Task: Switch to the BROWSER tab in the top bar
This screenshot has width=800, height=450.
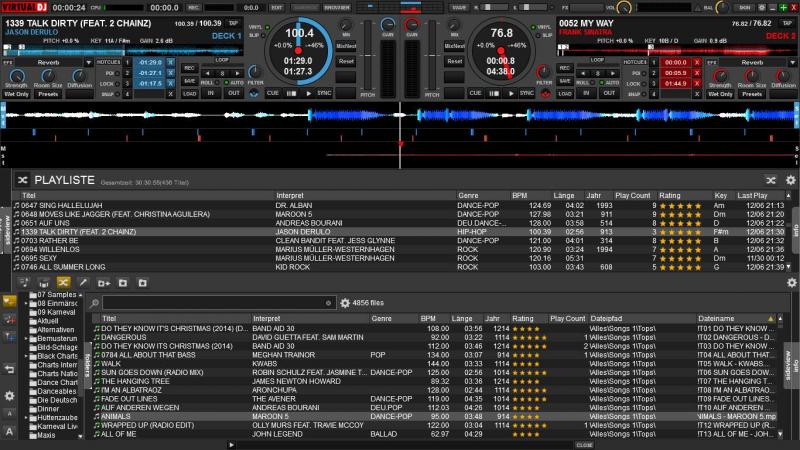Action: [337, 8]
